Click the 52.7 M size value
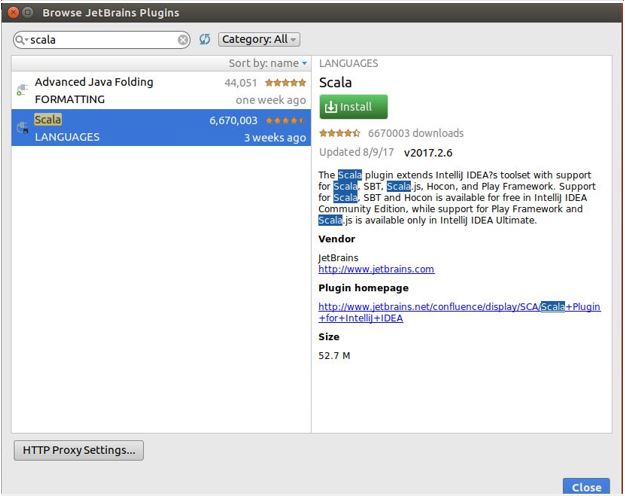Viewport: 625px width, 498px height. 334,356
